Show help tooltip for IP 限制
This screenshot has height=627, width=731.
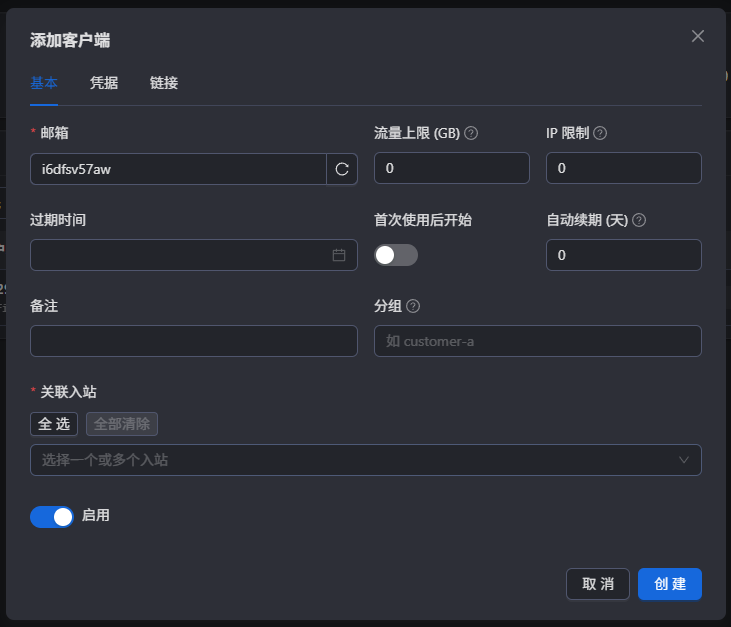coord(600,133)
